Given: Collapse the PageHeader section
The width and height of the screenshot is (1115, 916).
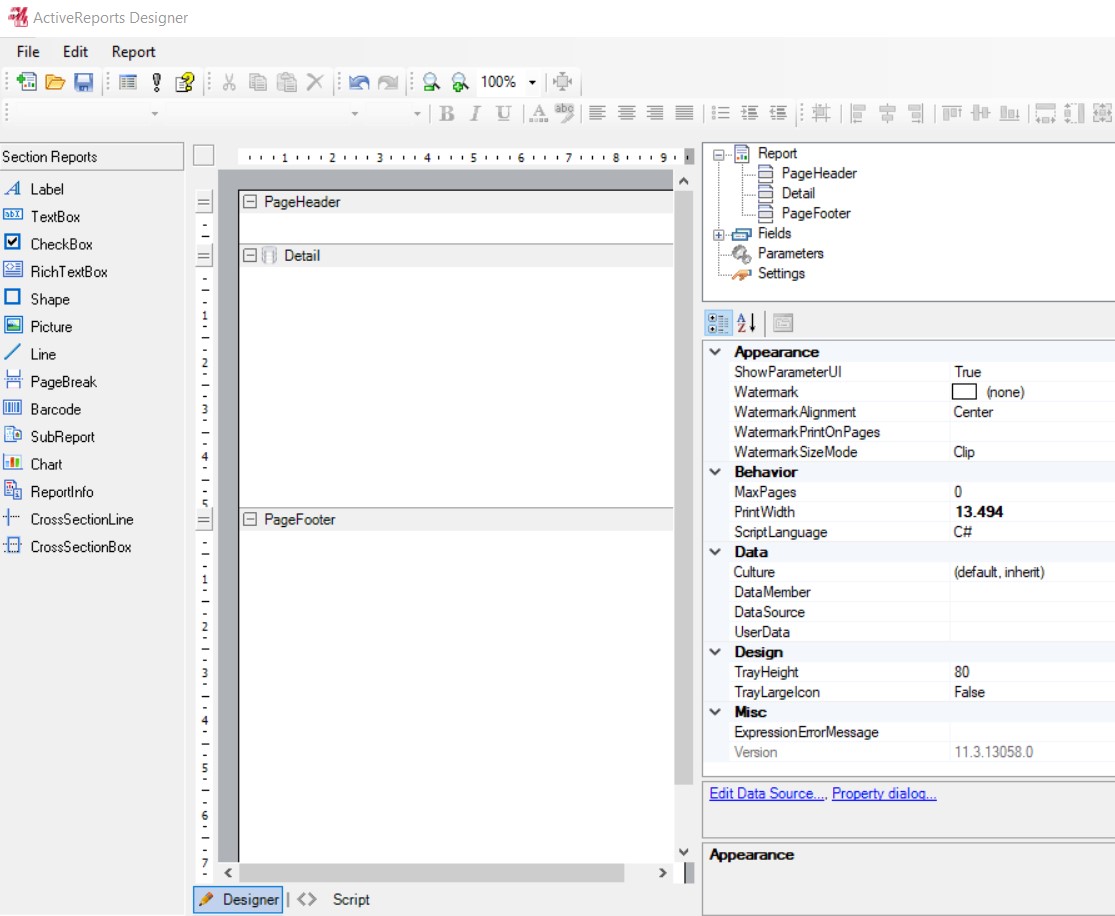Looking at the screenshot, I should (250, 202).
